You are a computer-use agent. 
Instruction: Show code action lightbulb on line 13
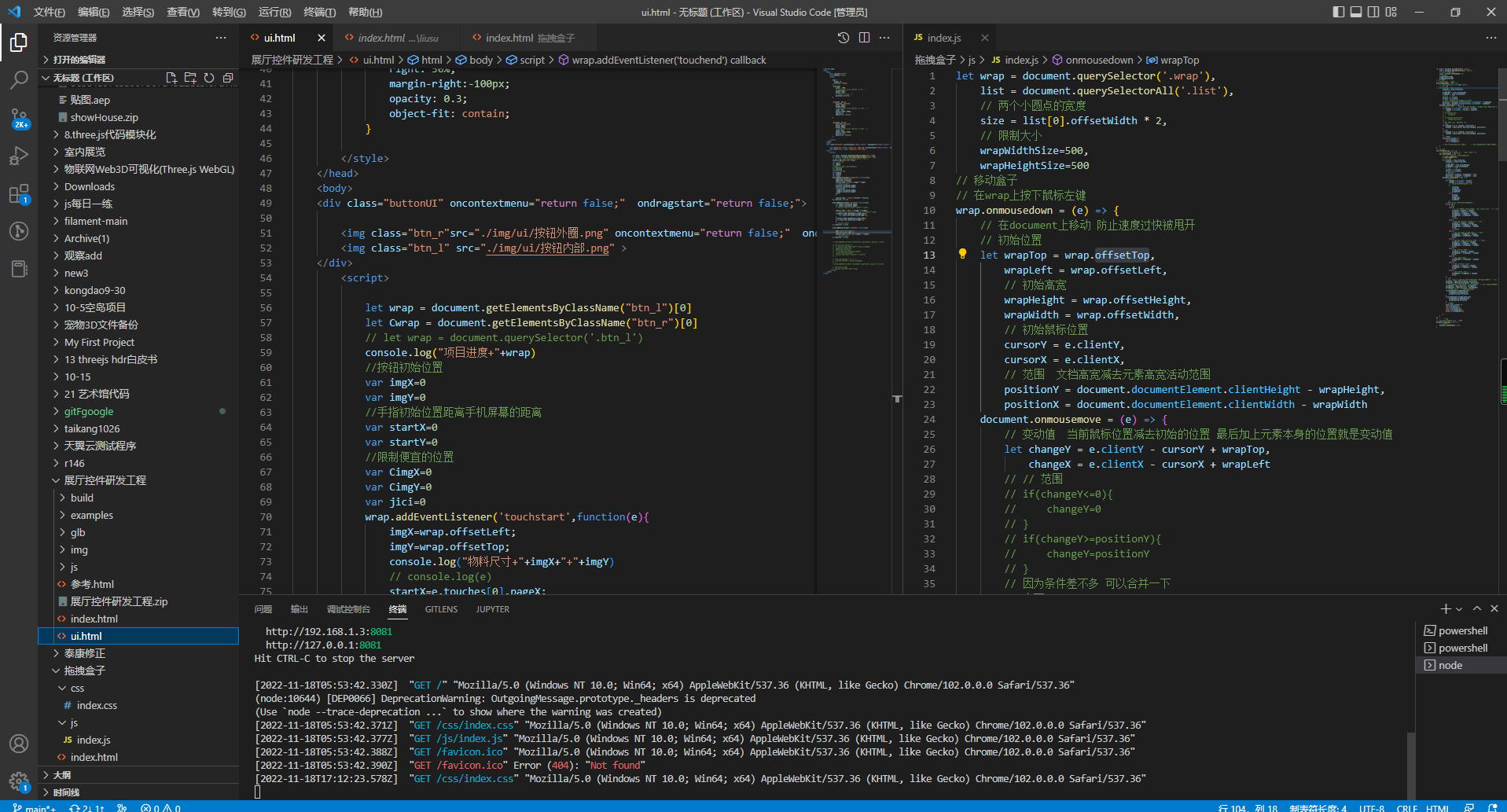pyautogui.click(x=962, y=254)
